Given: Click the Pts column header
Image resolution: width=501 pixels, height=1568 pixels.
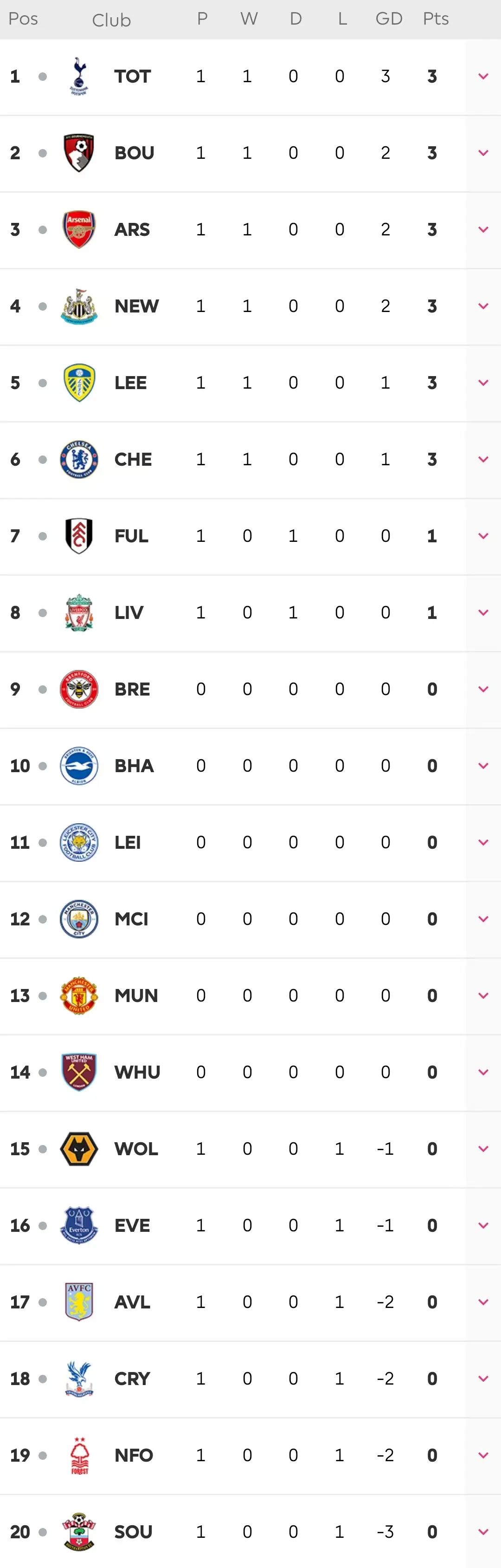Looking at the screenshot, I should tap(435, 19).
